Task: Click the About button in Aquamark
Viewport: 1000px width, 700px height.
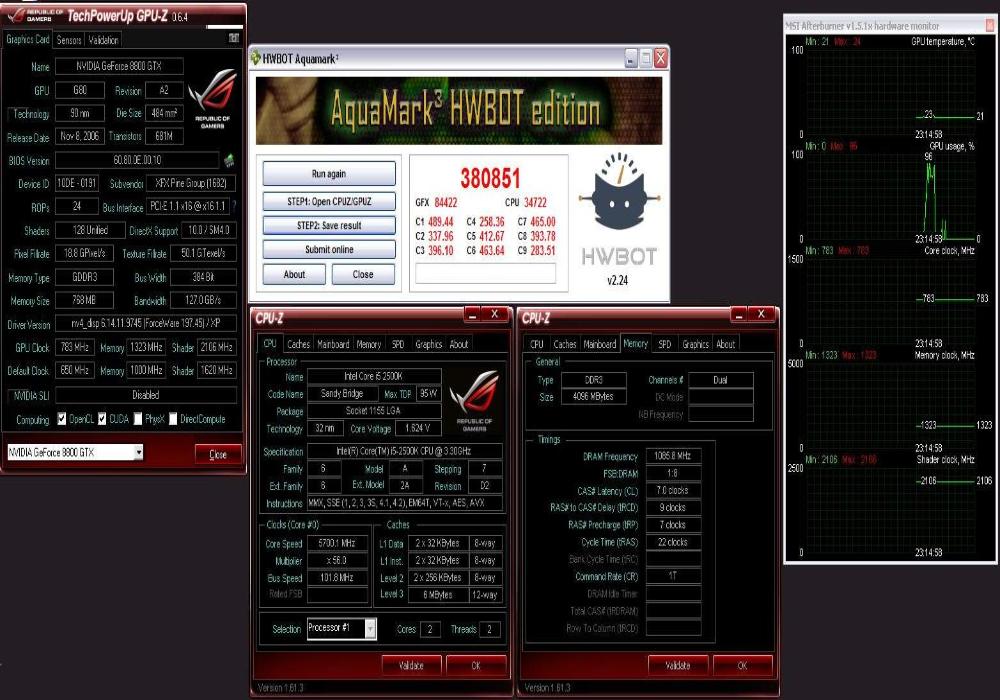Action: [x=294, y=274]
